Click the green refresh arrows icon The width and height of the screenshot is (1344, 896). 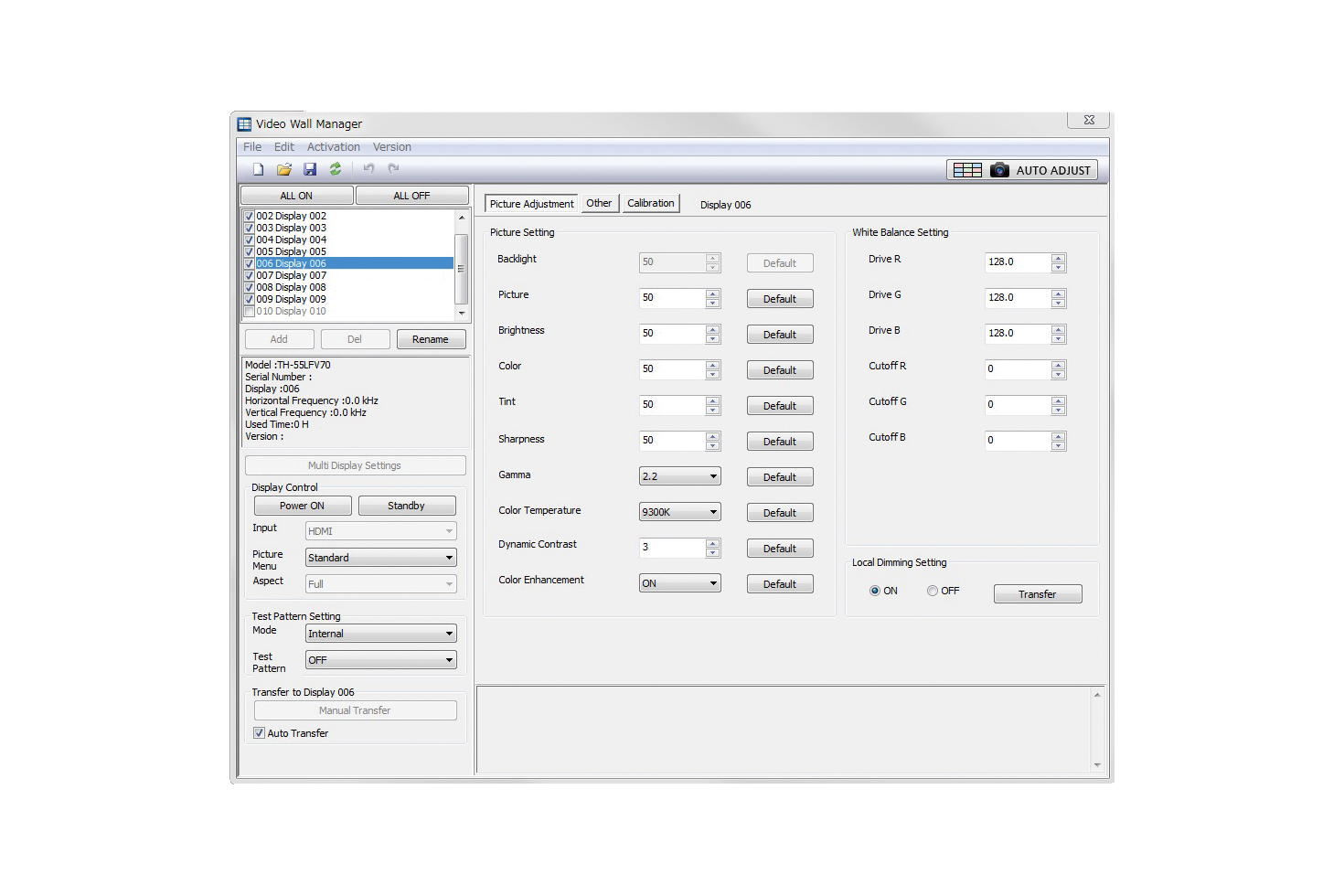pyautogui.click(x=336, y=169)
